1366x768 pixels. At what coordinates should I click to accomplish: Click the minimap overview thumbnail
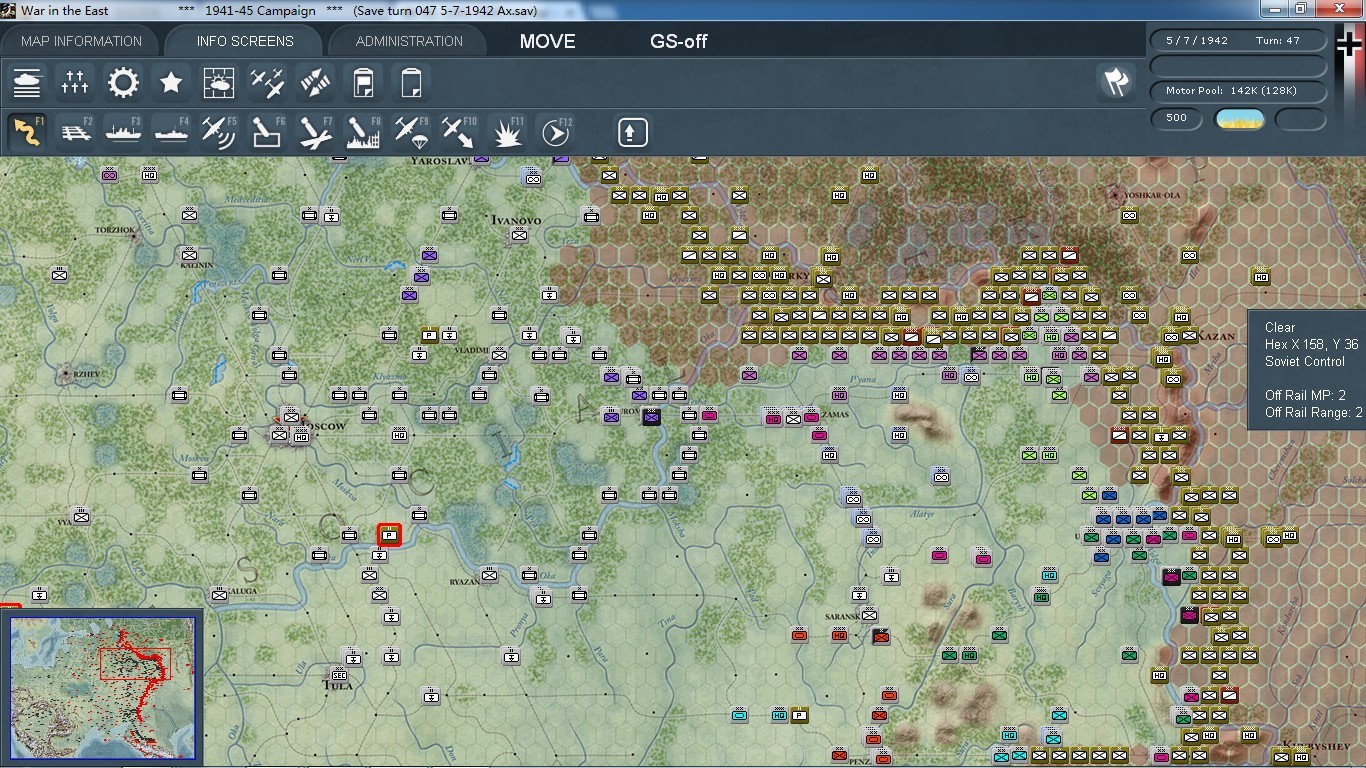point(104,689)
